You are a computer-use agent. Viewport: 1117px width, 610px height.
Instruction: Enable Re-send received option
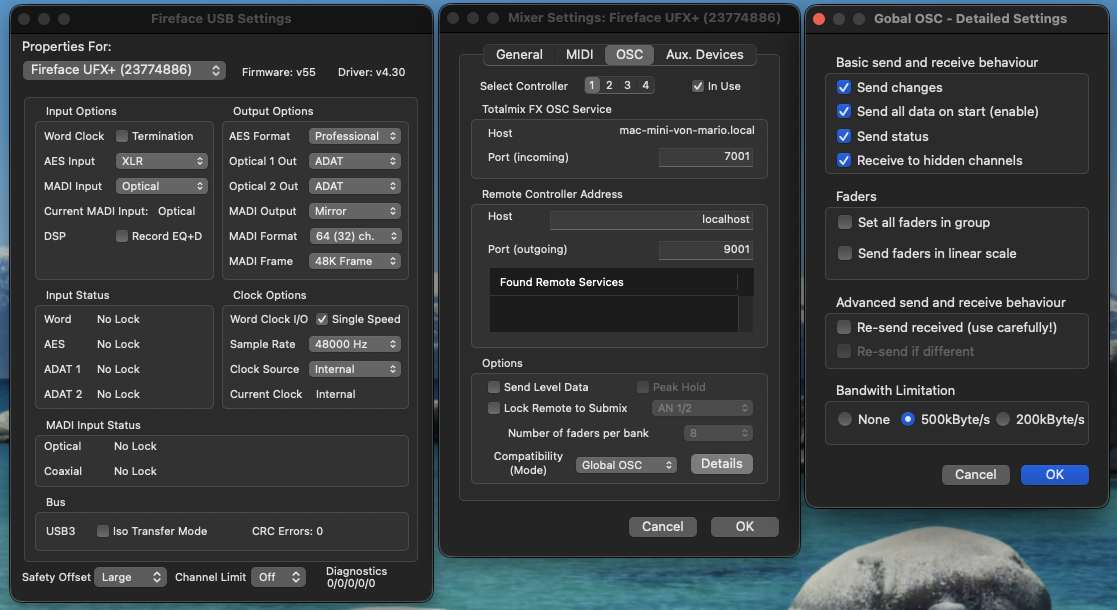click(844, 327)
